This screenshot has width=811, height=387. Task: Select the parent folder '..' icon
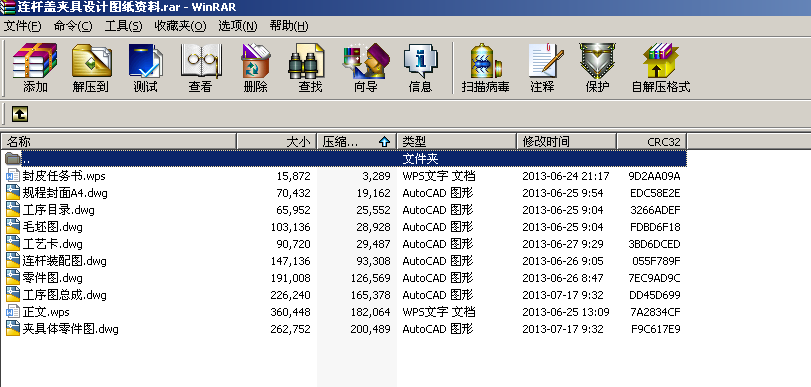(12, 158)
